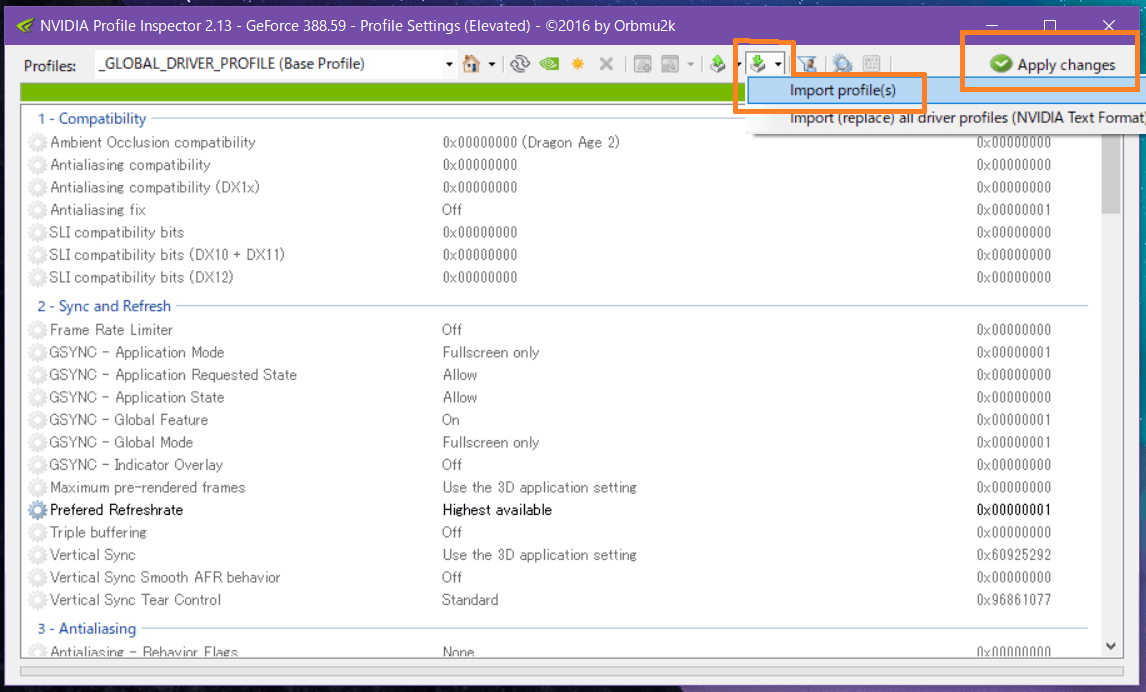
Task: Select Maximum pre-rendered frames setting name
Action: 147,487
